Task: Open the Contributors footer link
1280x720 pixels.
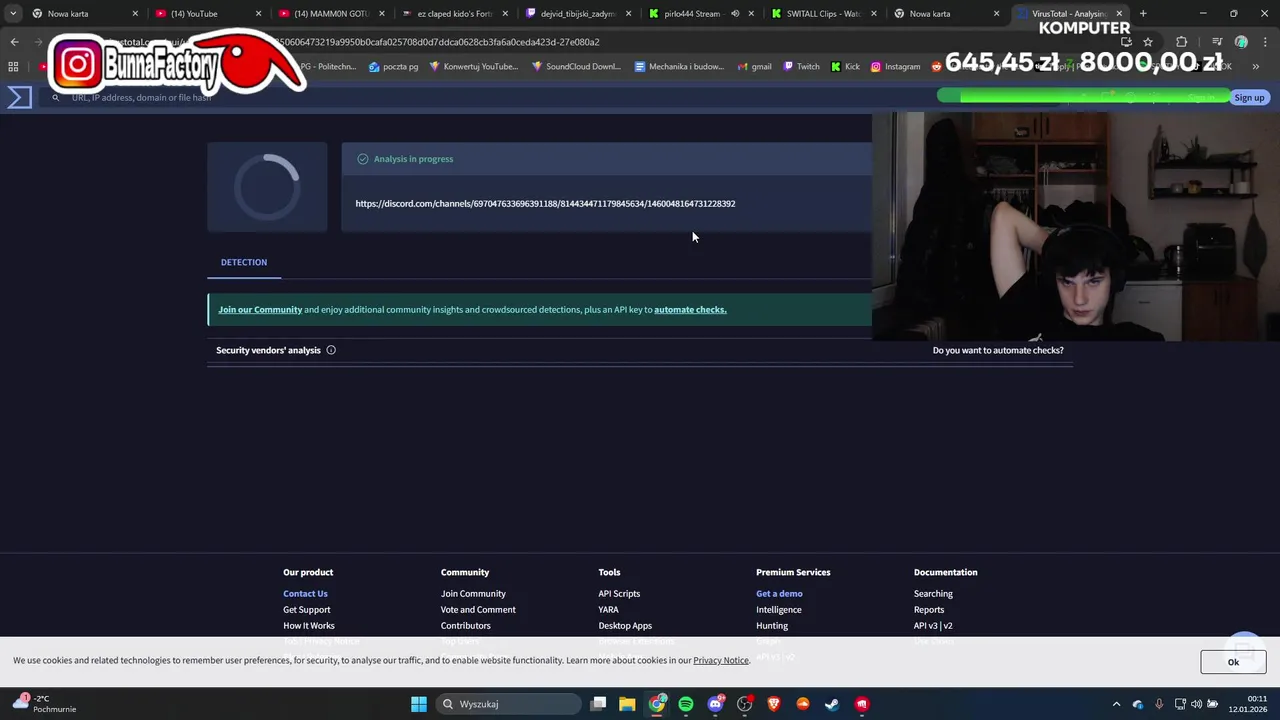Action: pyautogui.click(x=466, y=626)
